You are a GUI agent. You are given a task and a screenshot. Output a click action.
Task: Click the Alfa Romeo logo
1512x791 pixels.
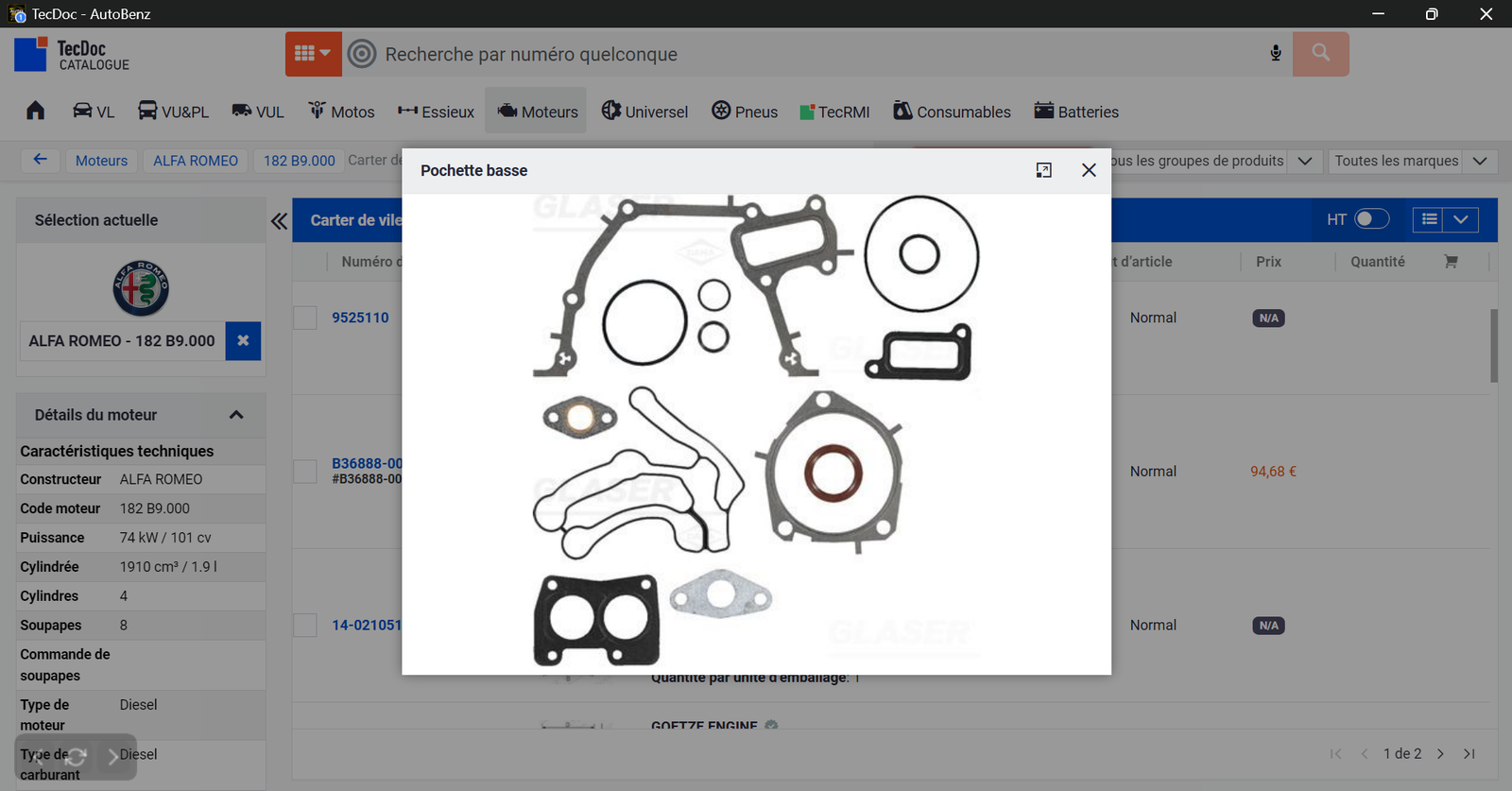(141, 288)
